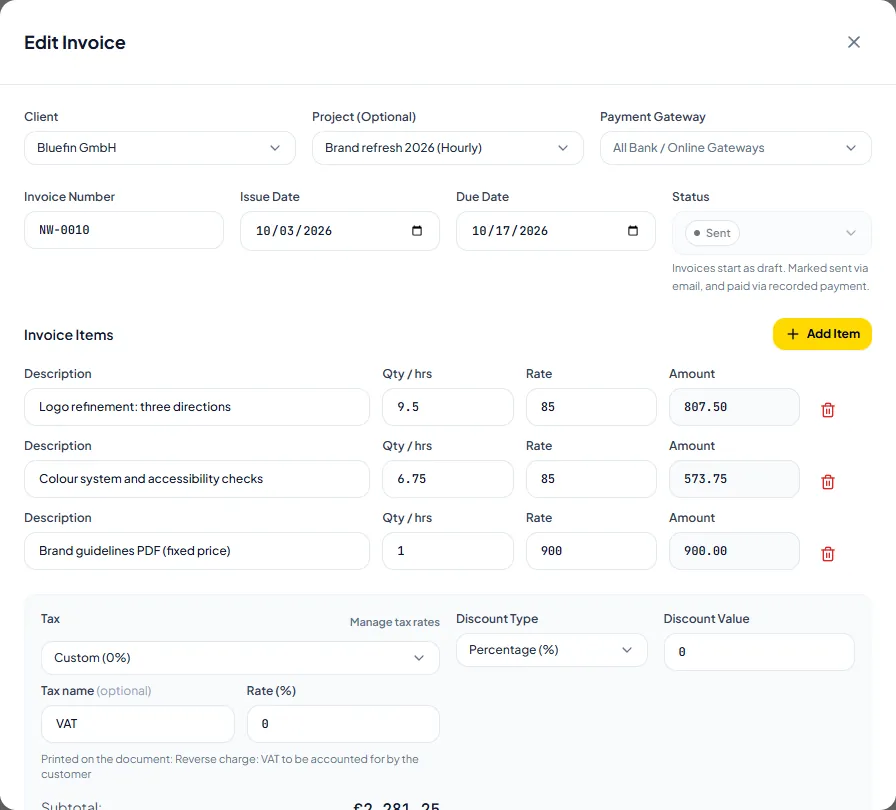
Task: Open the Status dropdown showing Sent
Action: point(771,233)
